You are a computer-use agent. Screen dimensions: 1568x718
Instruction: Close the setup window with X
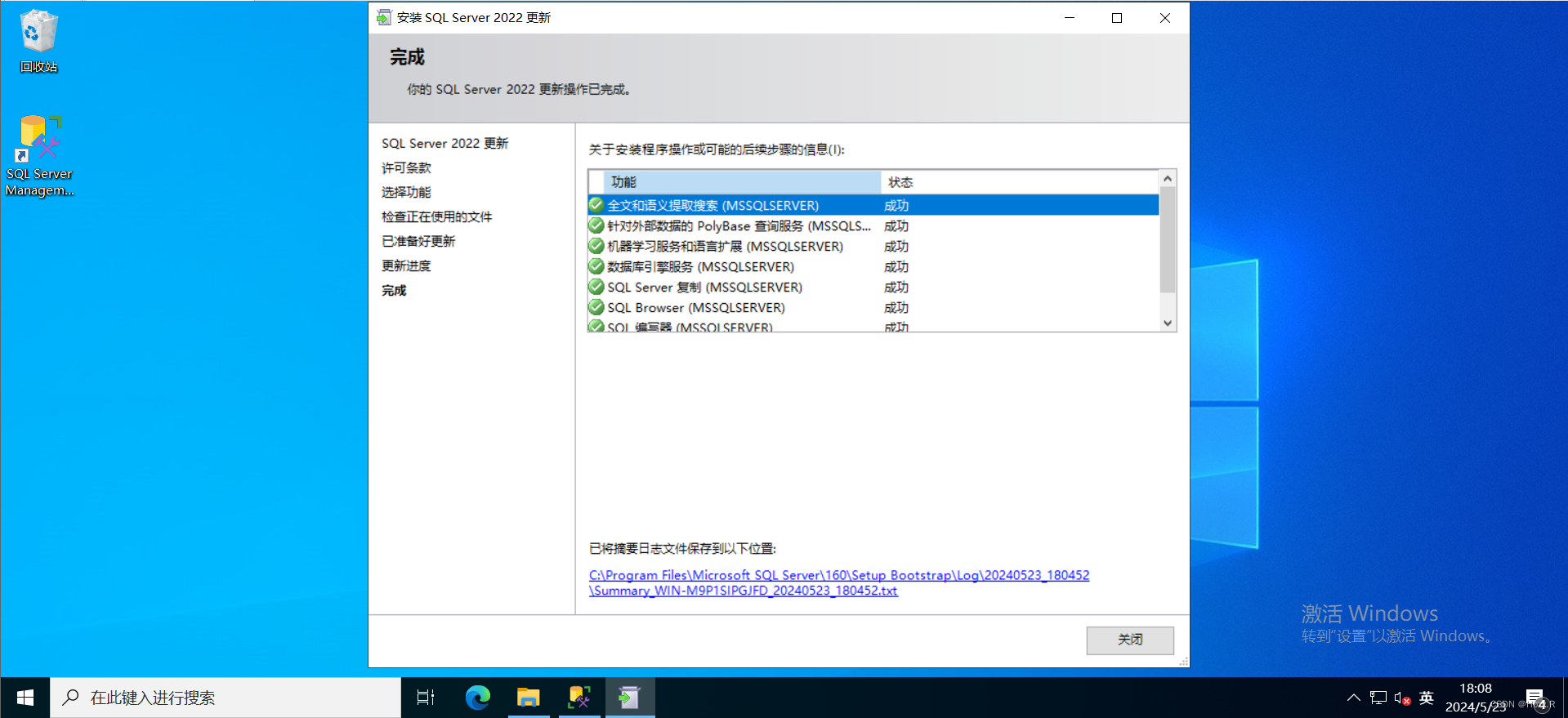point(1165,17)
